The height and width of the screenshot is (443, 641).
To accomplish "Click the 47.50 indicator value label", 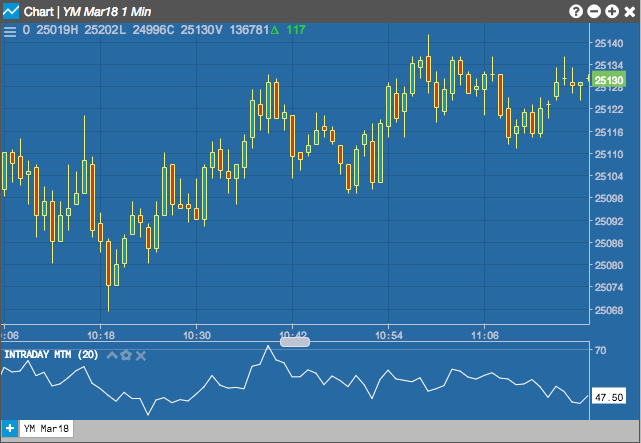I will (609, 397).
